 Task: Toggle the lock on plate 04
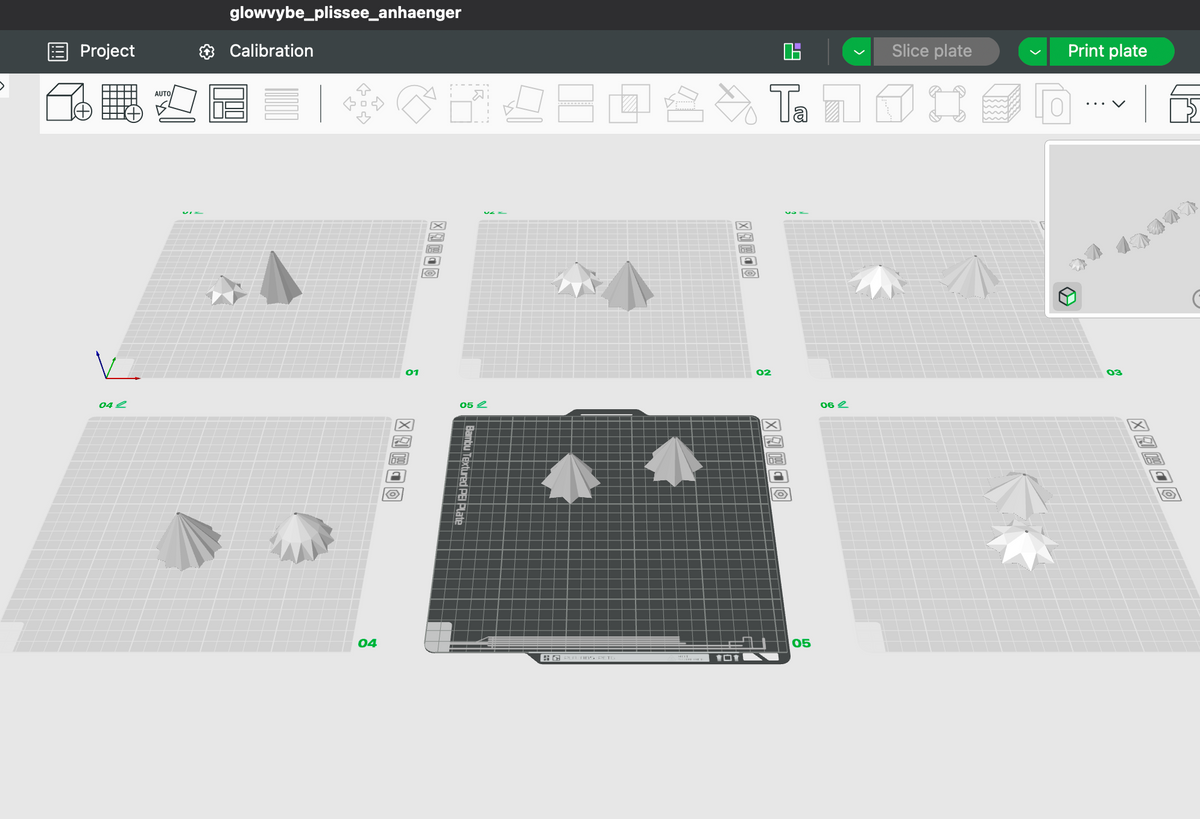pyautogui.click(x=396, y=476)
